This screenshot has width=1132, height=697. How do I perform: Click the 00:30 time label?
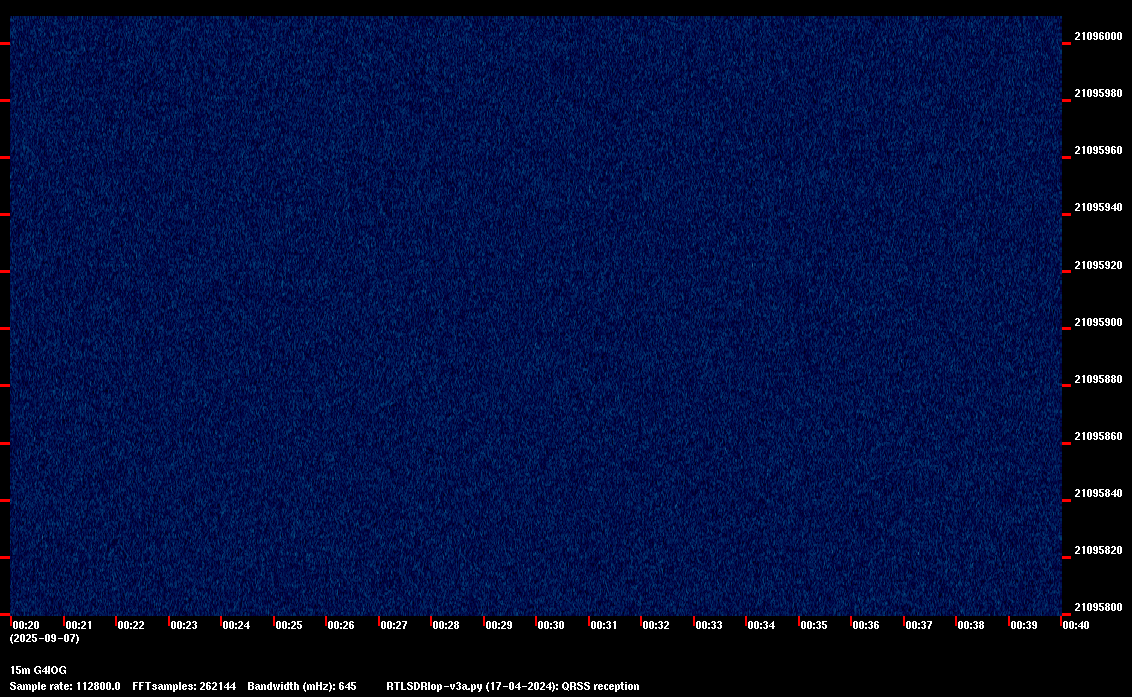tap(551, 625)
